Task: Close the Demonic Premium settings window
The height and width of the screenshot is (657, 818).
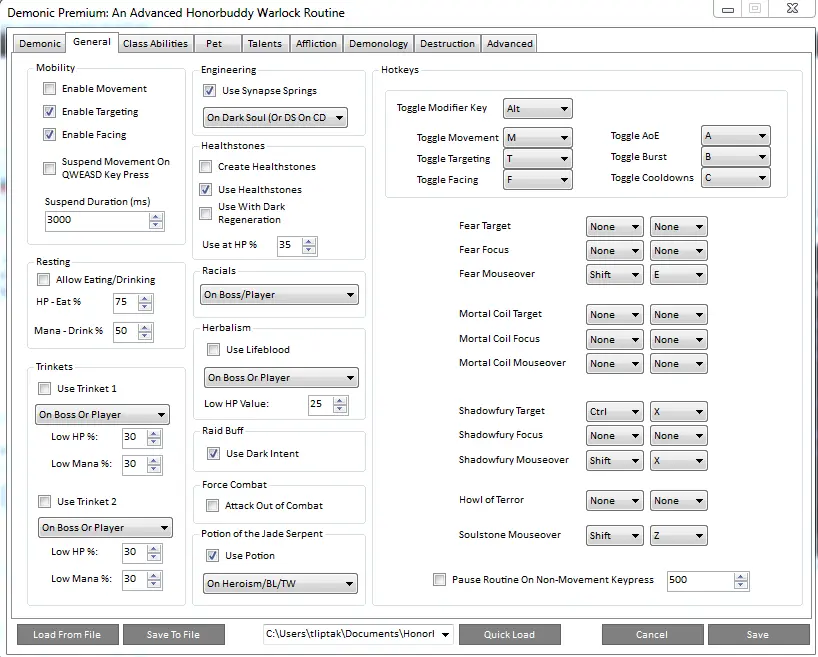Action: tap(793, 9)
